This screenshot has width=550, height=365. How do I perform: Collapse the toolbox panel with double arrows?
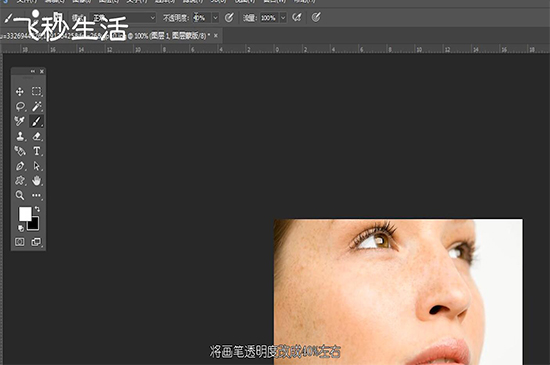(33, 72)
